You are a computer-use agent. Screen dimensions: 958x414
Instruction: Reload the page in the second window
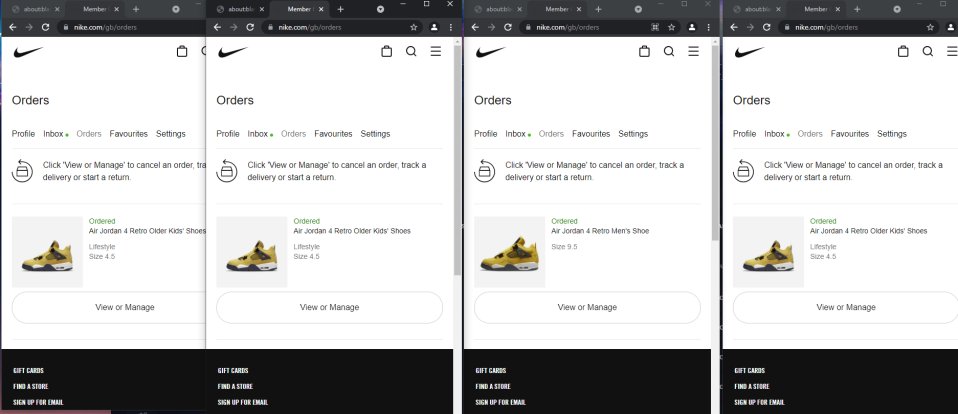click(x=250, y=27)
